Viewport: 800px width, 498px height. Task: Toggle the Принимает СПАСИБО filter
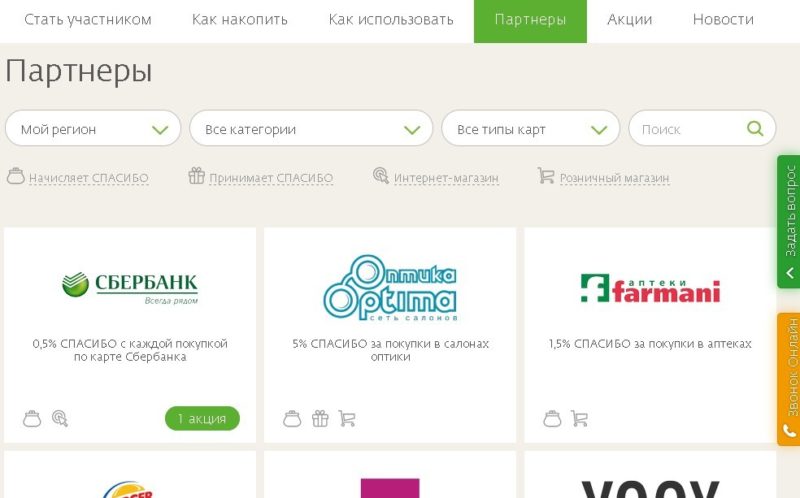(260, 177)
